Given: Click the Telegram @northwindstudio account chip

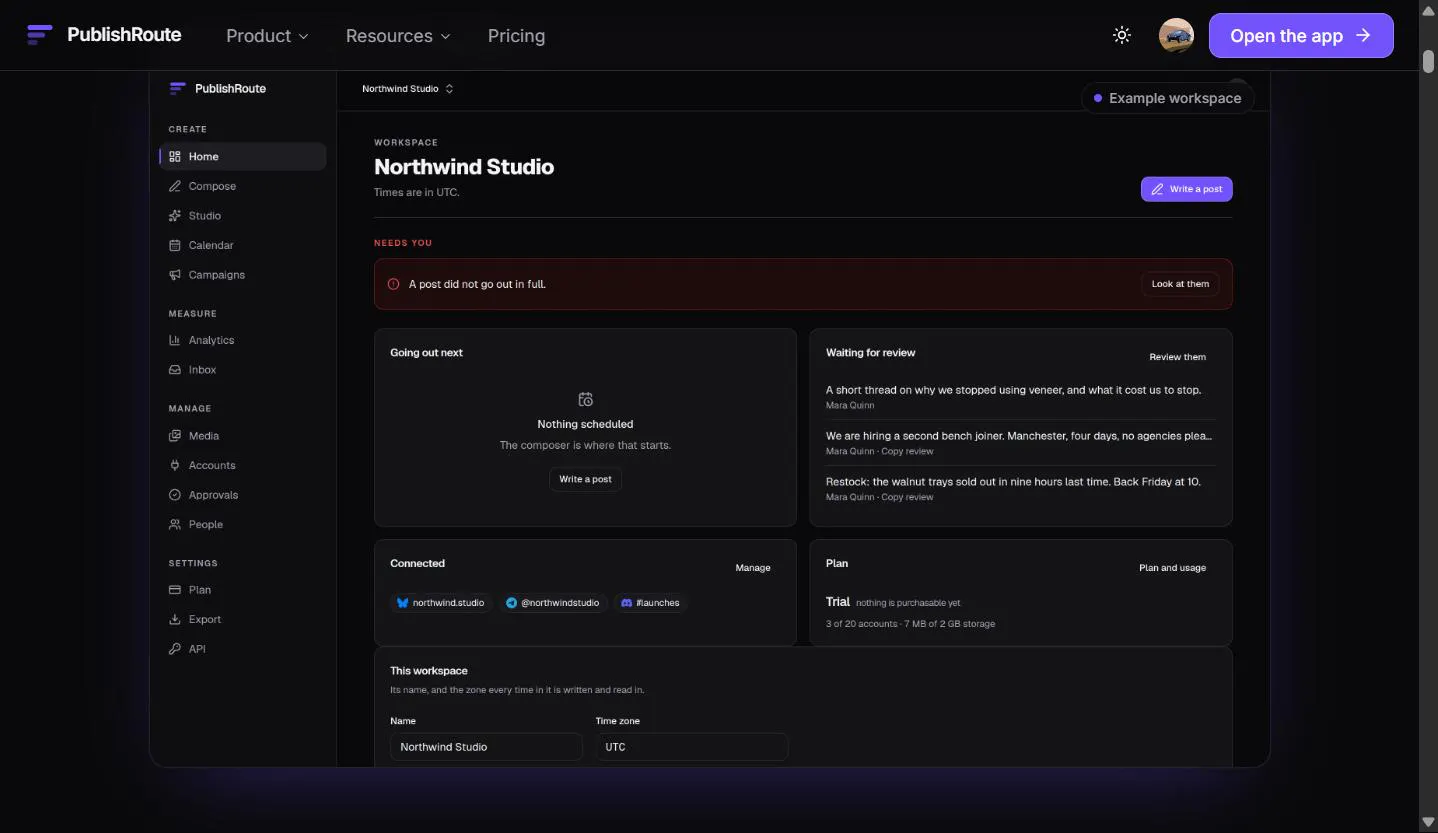Looking at the screenshot, I should [553, 603].
